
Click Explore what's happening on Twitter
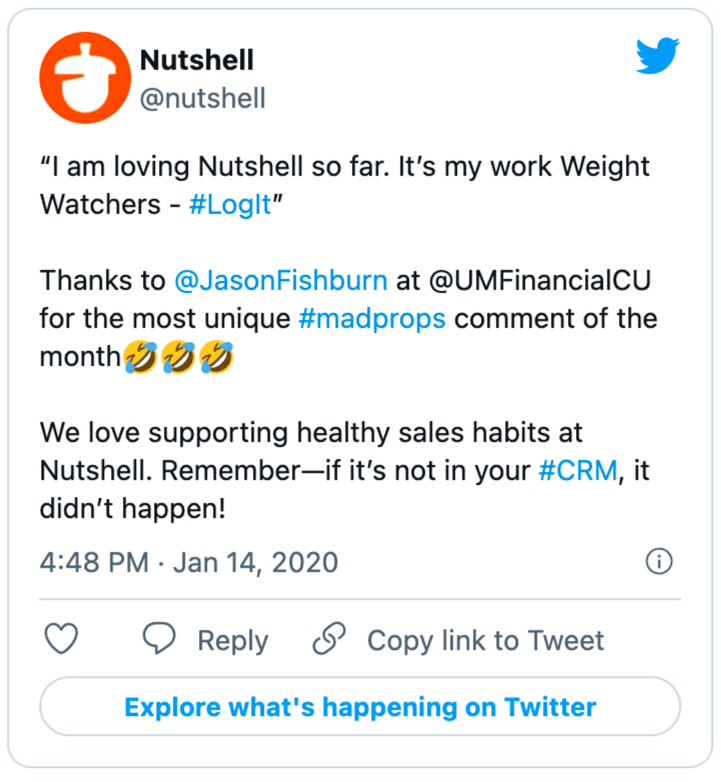(360, 707)
